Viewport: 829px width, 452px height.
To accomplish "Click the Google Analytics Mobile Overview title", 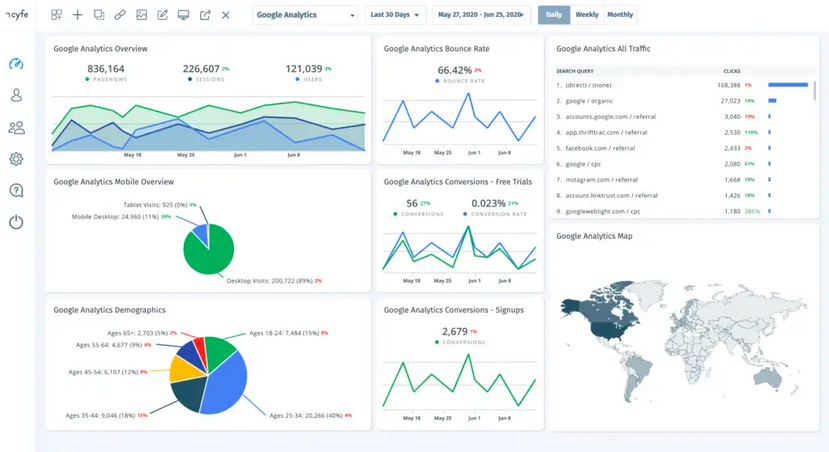I will coord(114,182).
